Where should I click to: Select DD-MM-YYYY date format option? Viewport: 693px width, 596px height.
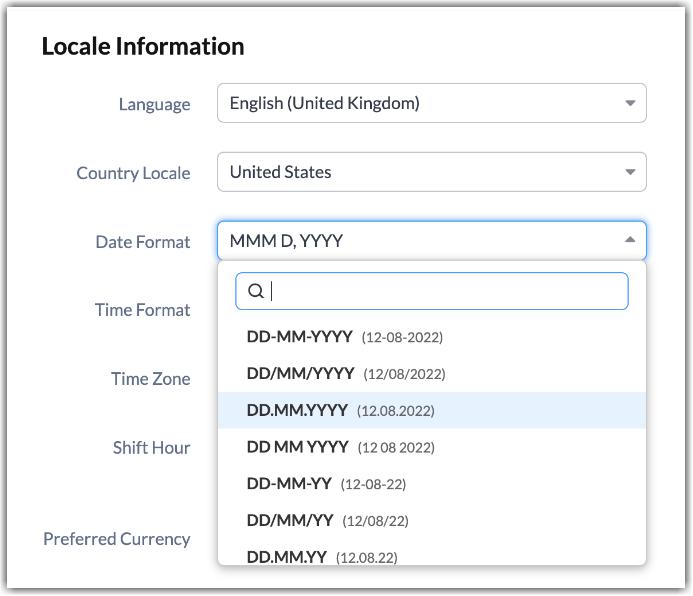pos(431,337)
